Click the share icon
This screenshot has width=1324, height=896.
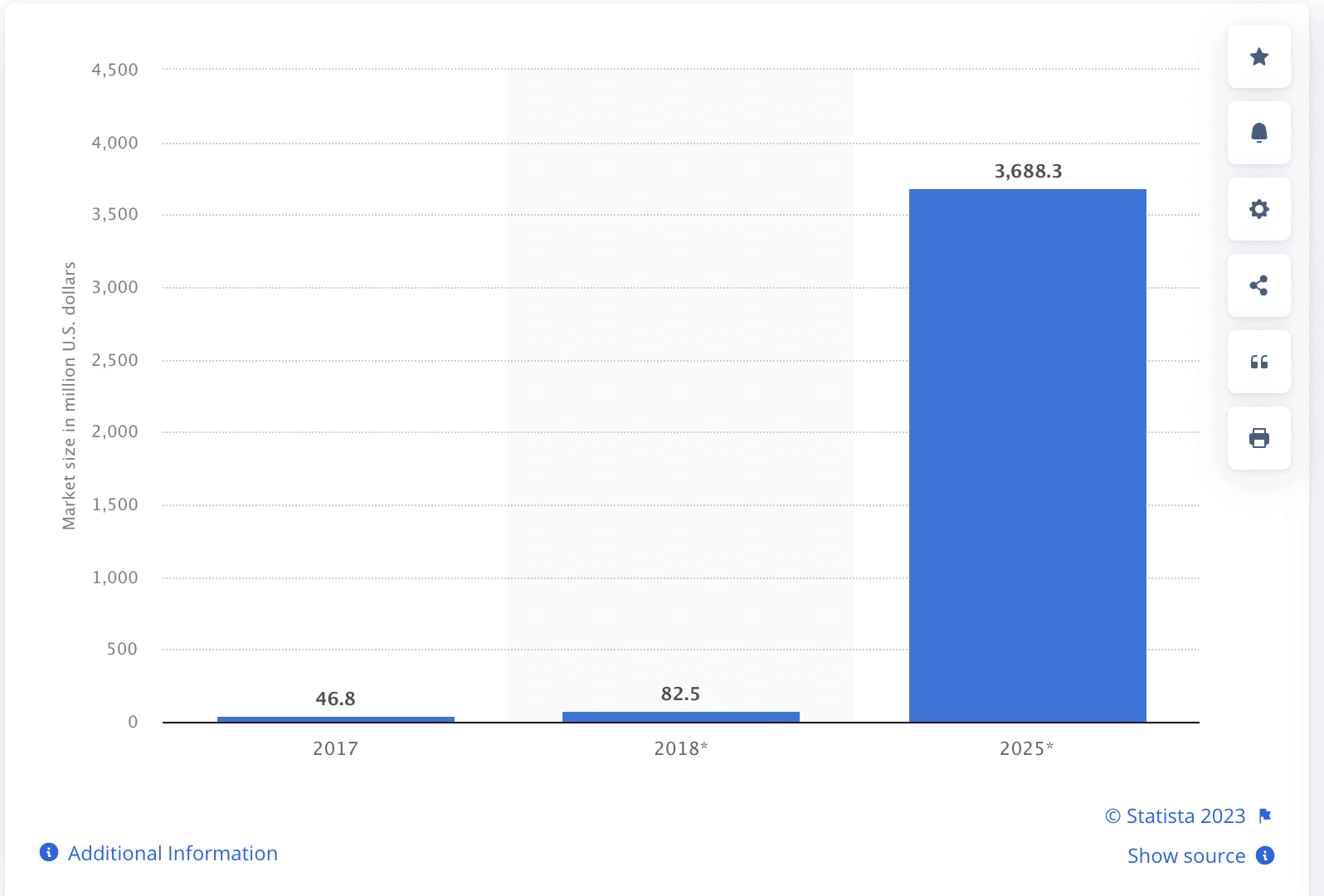[1258, 285]
